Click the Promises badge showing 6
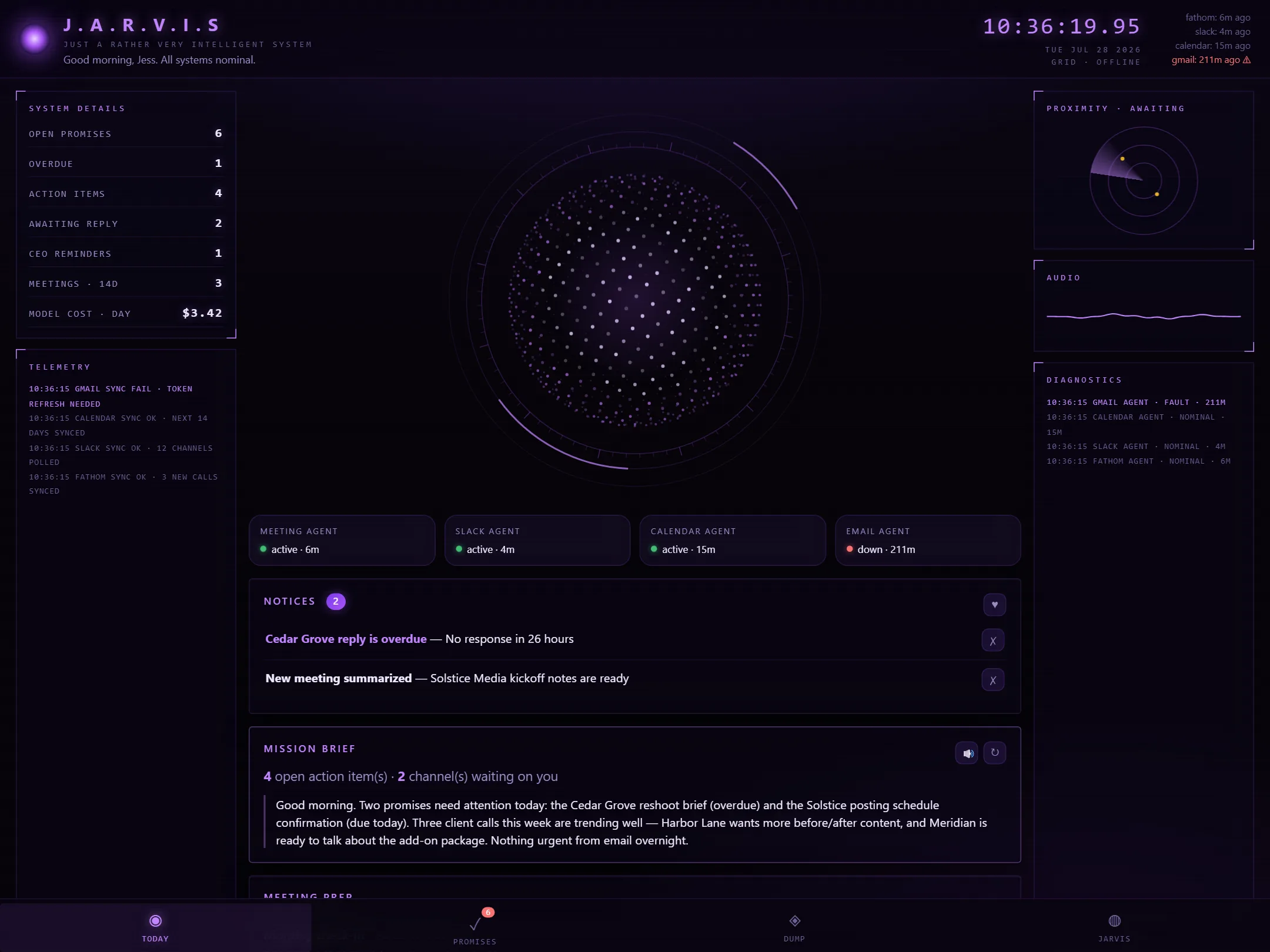This screenshot has width=1270, height=952. pyautogui.click(x=488, y=912)
